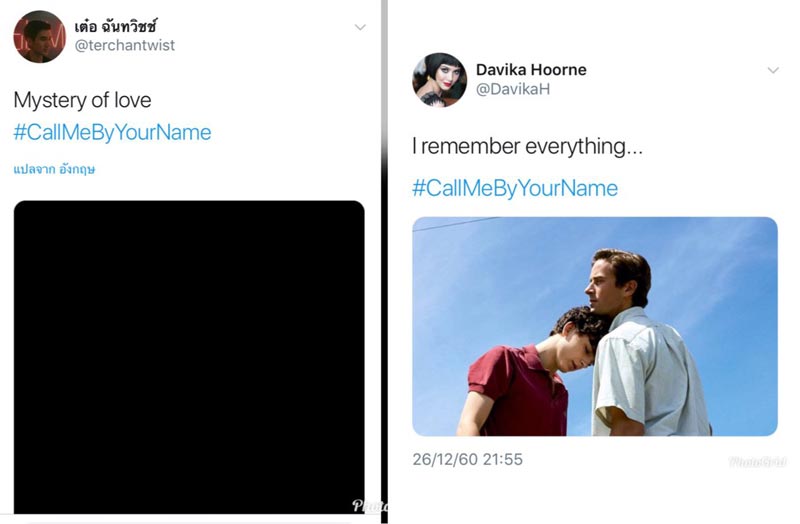The image size is (800, 524).
Task: Open #CallMeByYourName under "I remember everything..."
Action: click(x=515, y=188)
